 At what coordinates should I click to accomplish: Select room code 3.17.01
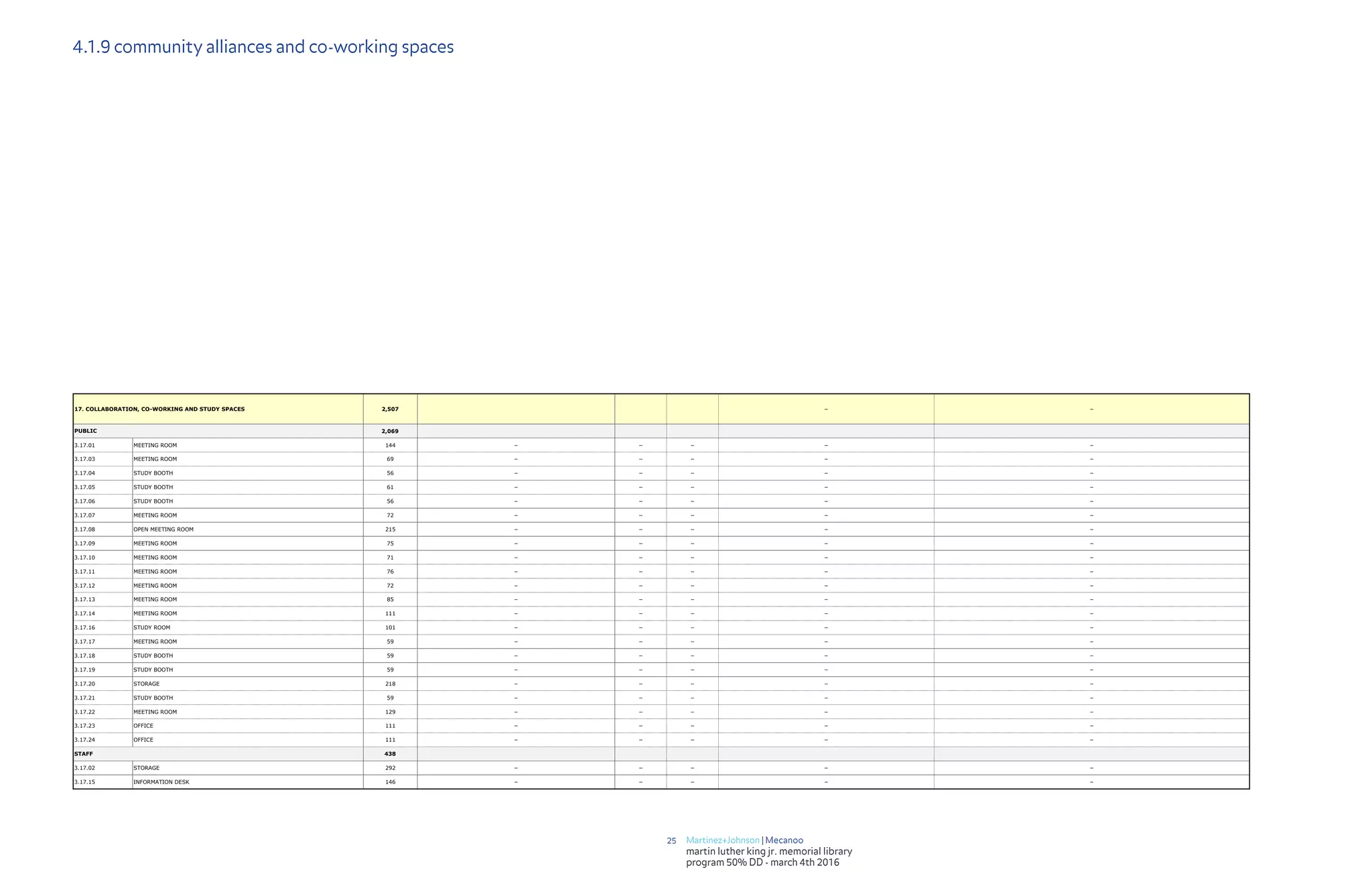tap(85, 445)
